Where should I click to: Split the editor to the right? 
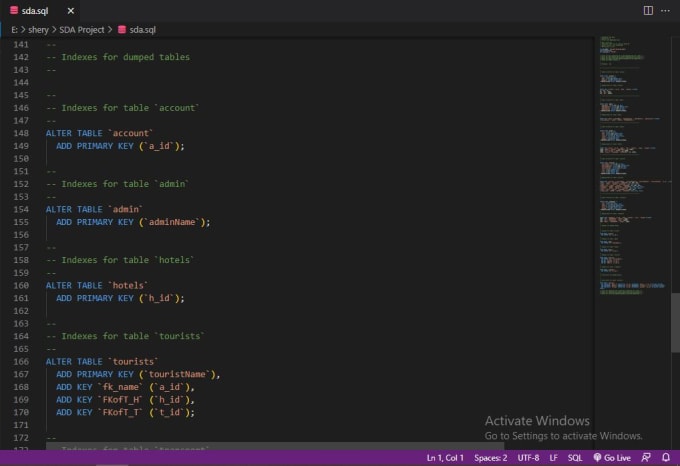click(648, 10)
